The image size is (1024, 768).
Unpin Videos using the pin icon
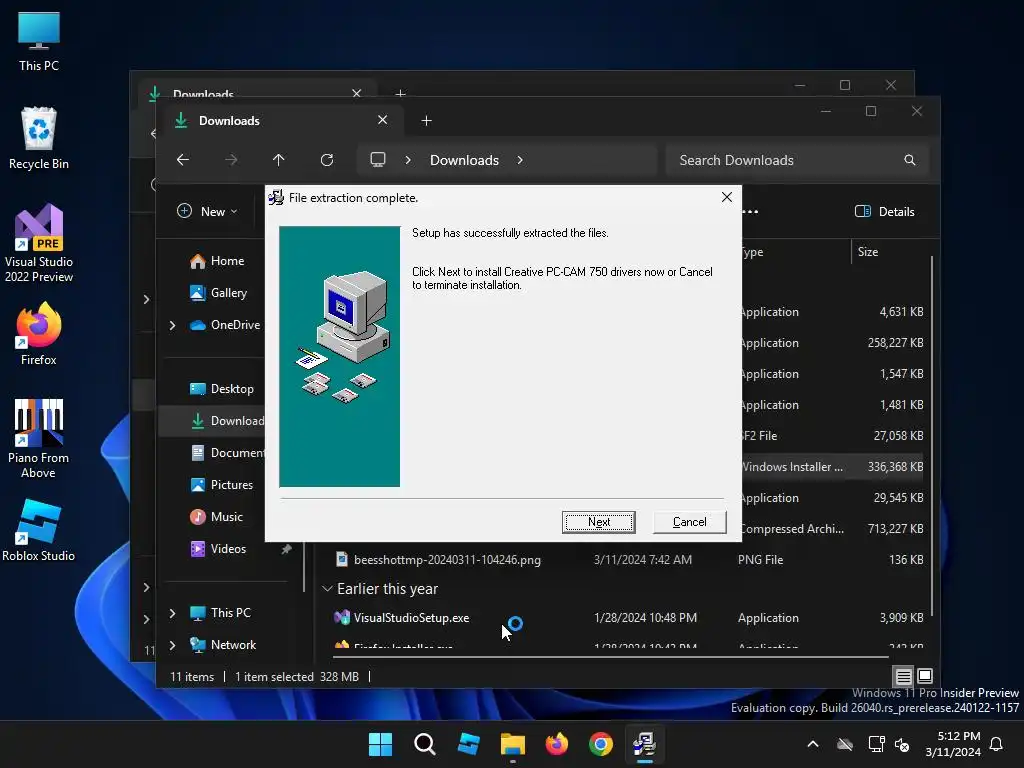(x=286, y=549)
